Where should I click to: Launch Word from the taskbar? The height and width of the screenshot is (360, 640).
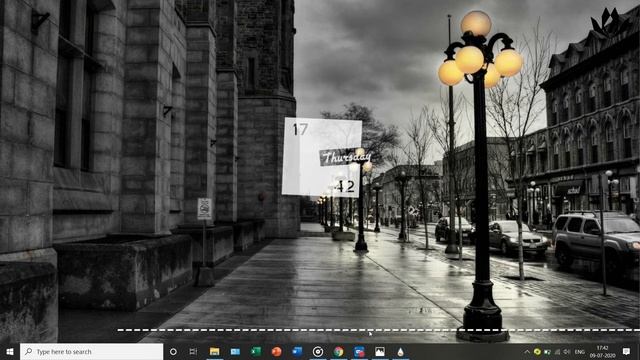tap(297, 351)
